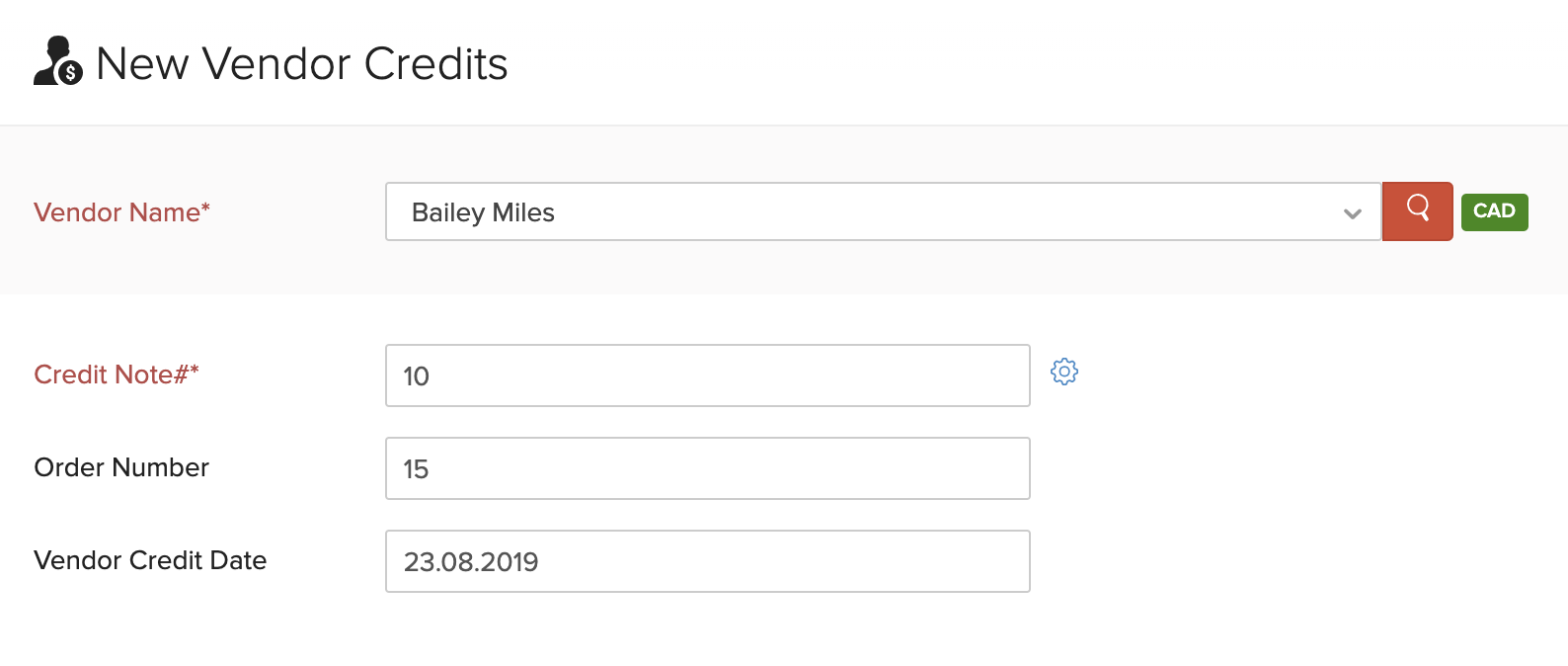
Task: Select the Bailey Miles text in vendor field
Action: click(483, 212)
